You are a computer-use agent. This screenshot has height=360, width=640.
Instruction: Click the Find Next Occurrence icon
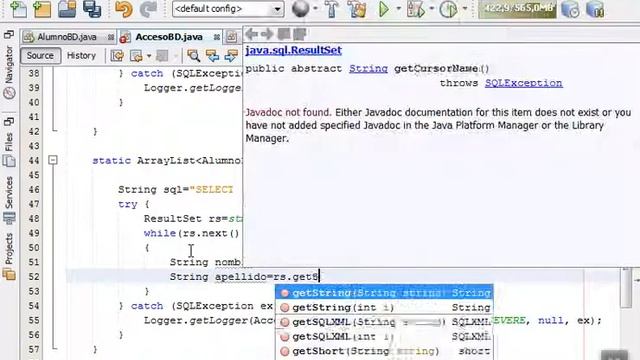(231, 56)
